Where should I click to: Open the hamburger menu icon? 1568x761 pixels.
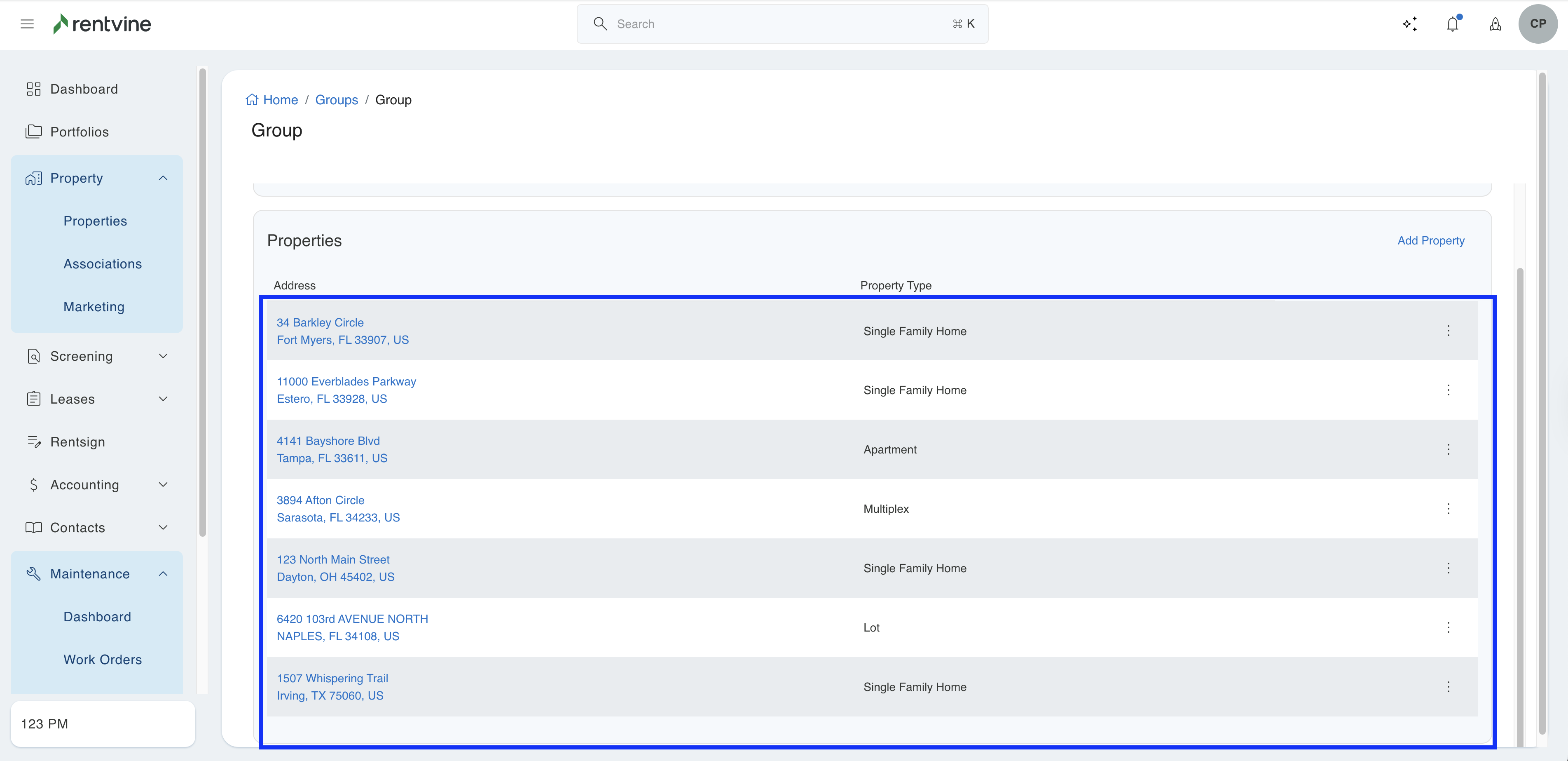[x=27, y=24]
